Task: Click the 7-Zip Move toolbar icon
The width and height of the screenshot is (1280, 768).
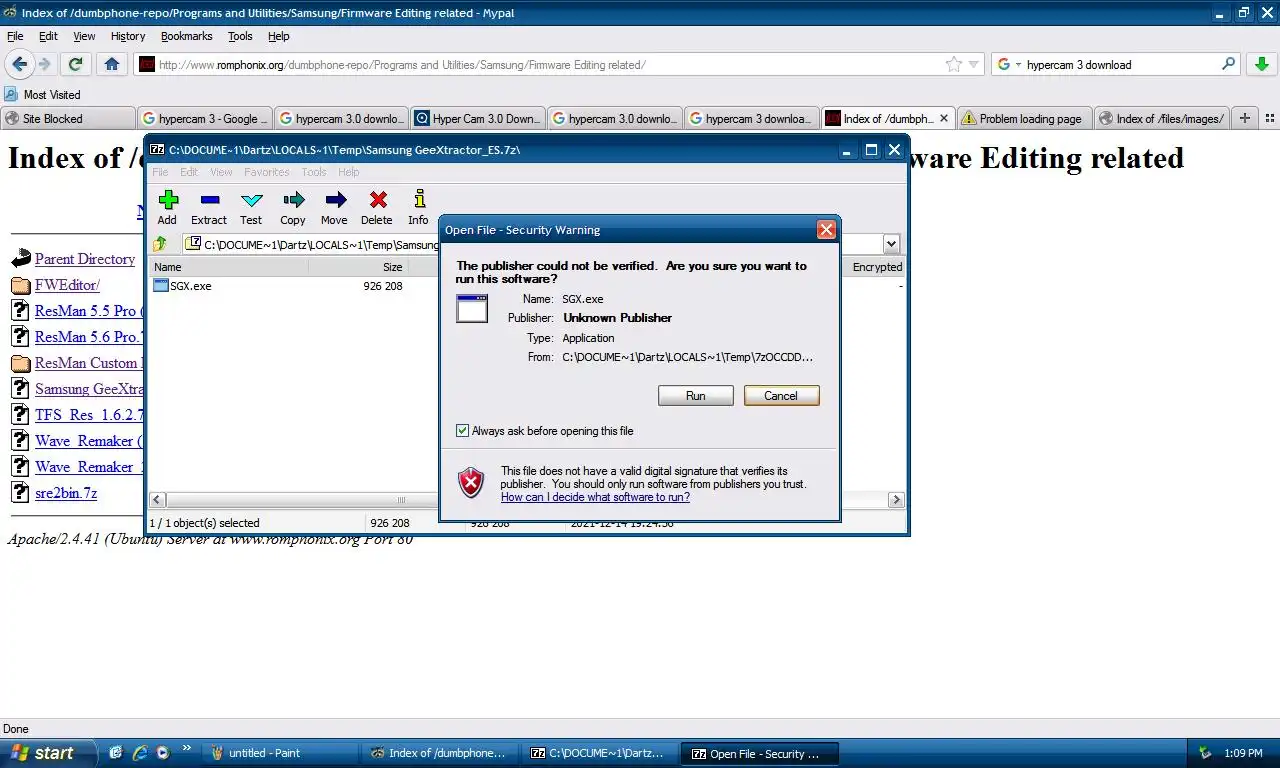Action: tap(335, 200)
